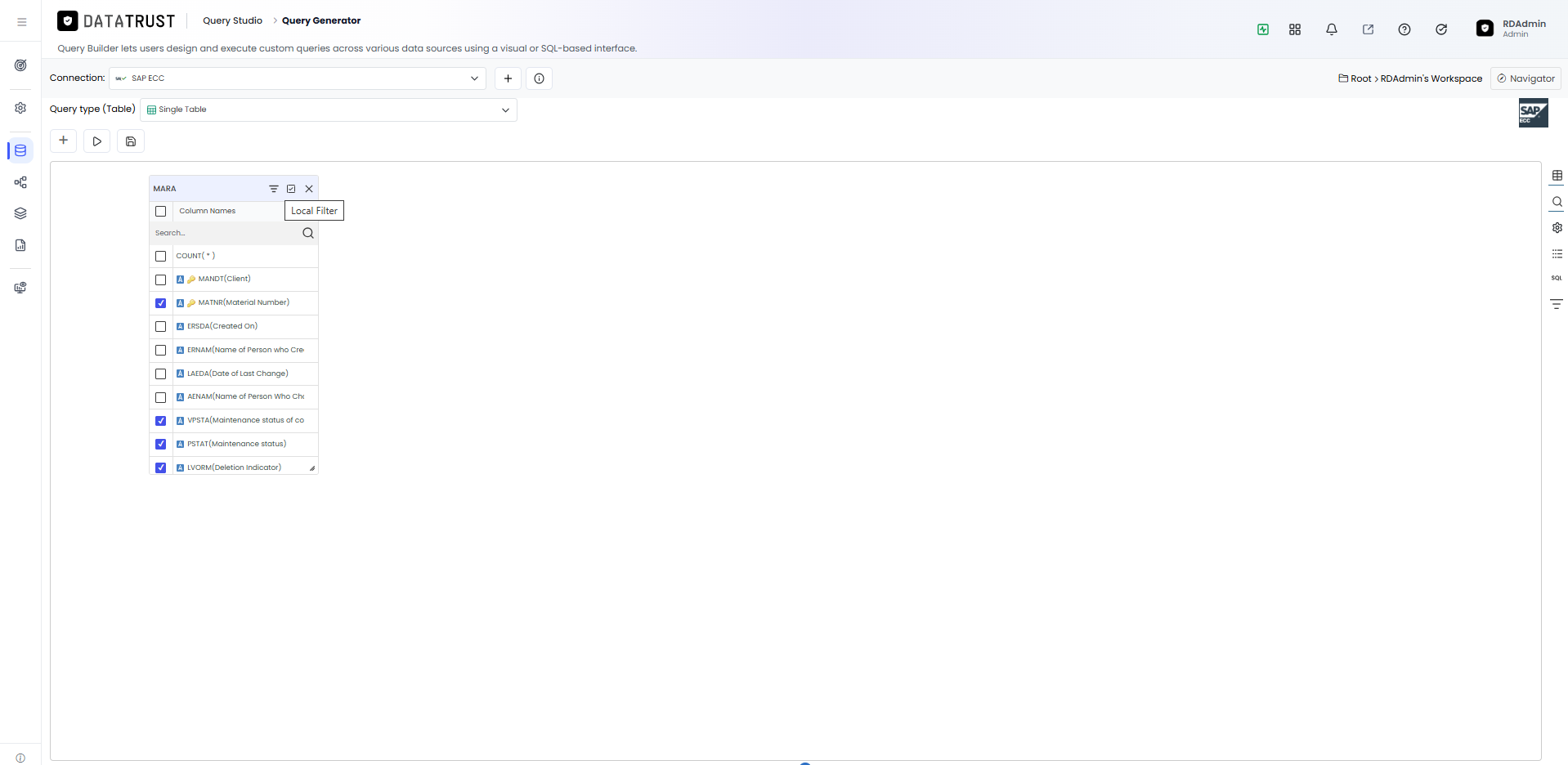
Task: Open the RDAdmin user profile
Action: [1511, 29]
